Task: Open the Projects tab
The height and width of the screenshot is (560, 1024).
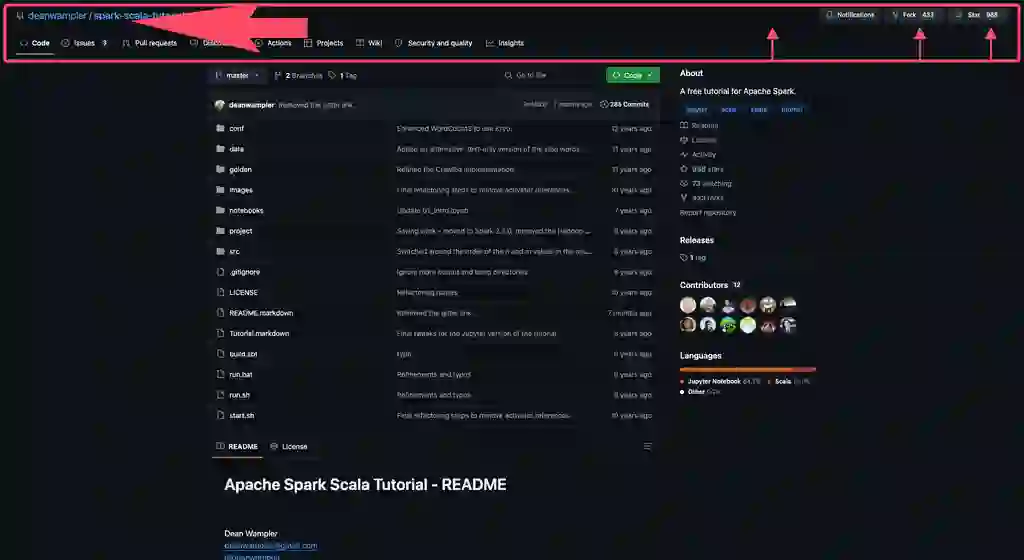Action: 323,43
